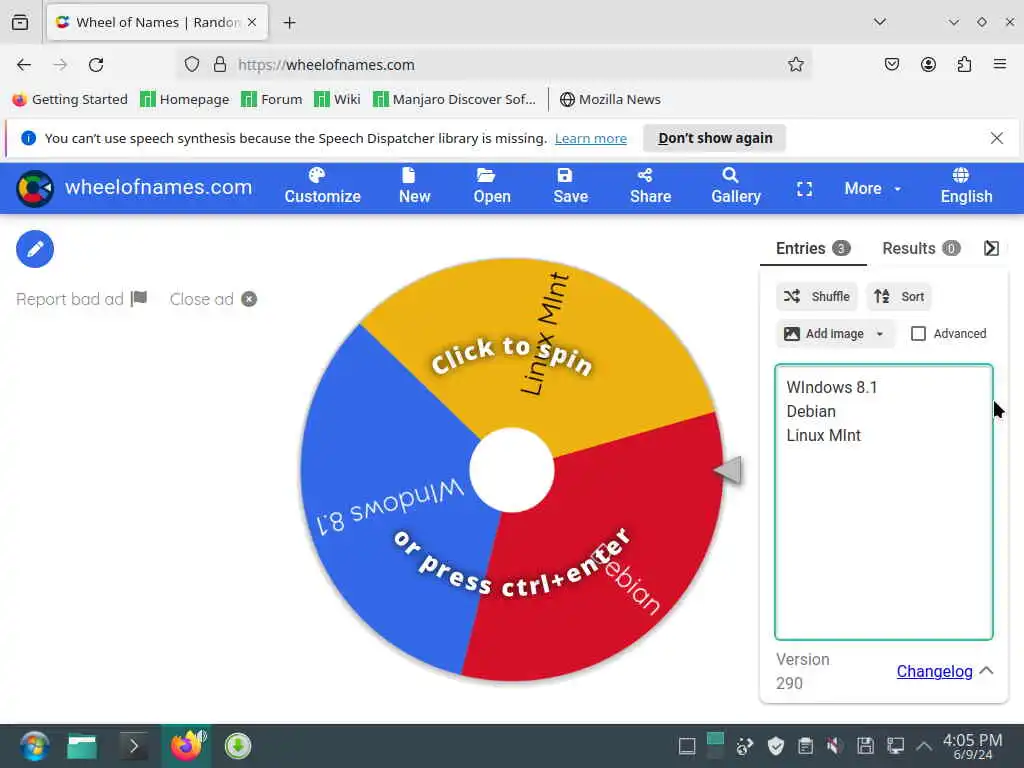
Task: Open the Changelog link
Action: pyautogui.click(x=934, y=671)
